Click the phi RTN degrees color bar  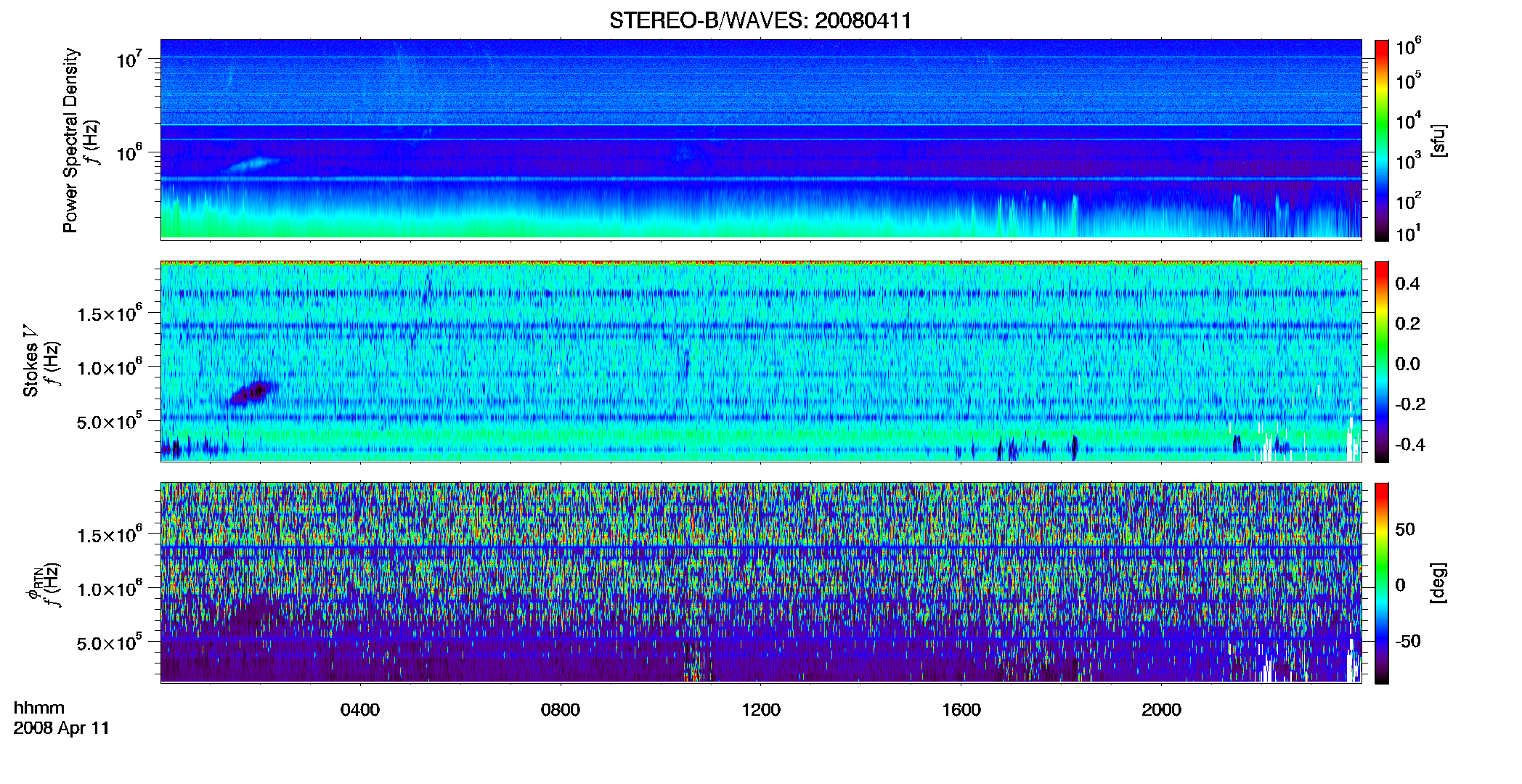click(x=1382, y=583)
